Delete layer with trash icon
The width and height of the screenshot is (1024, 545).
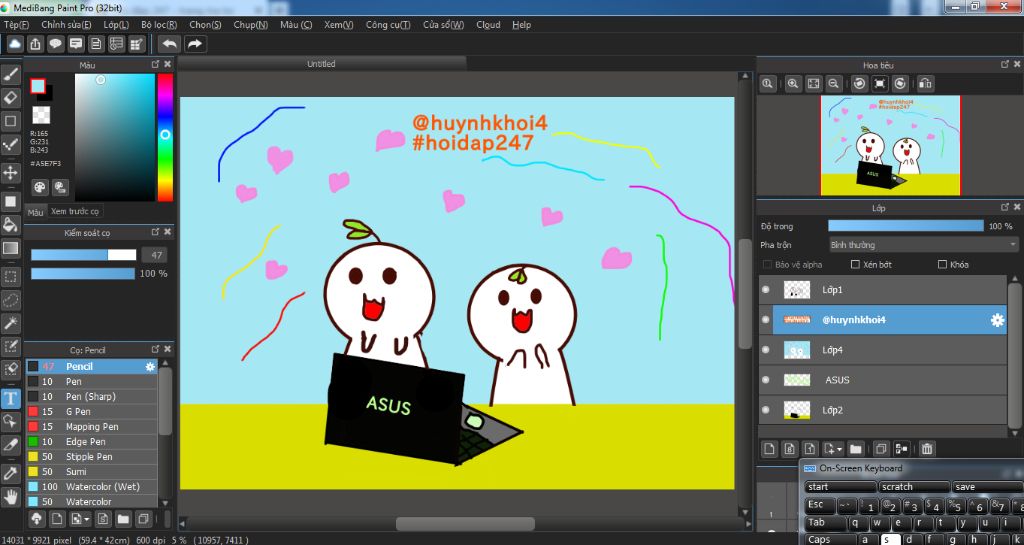(x=927, y=448)
